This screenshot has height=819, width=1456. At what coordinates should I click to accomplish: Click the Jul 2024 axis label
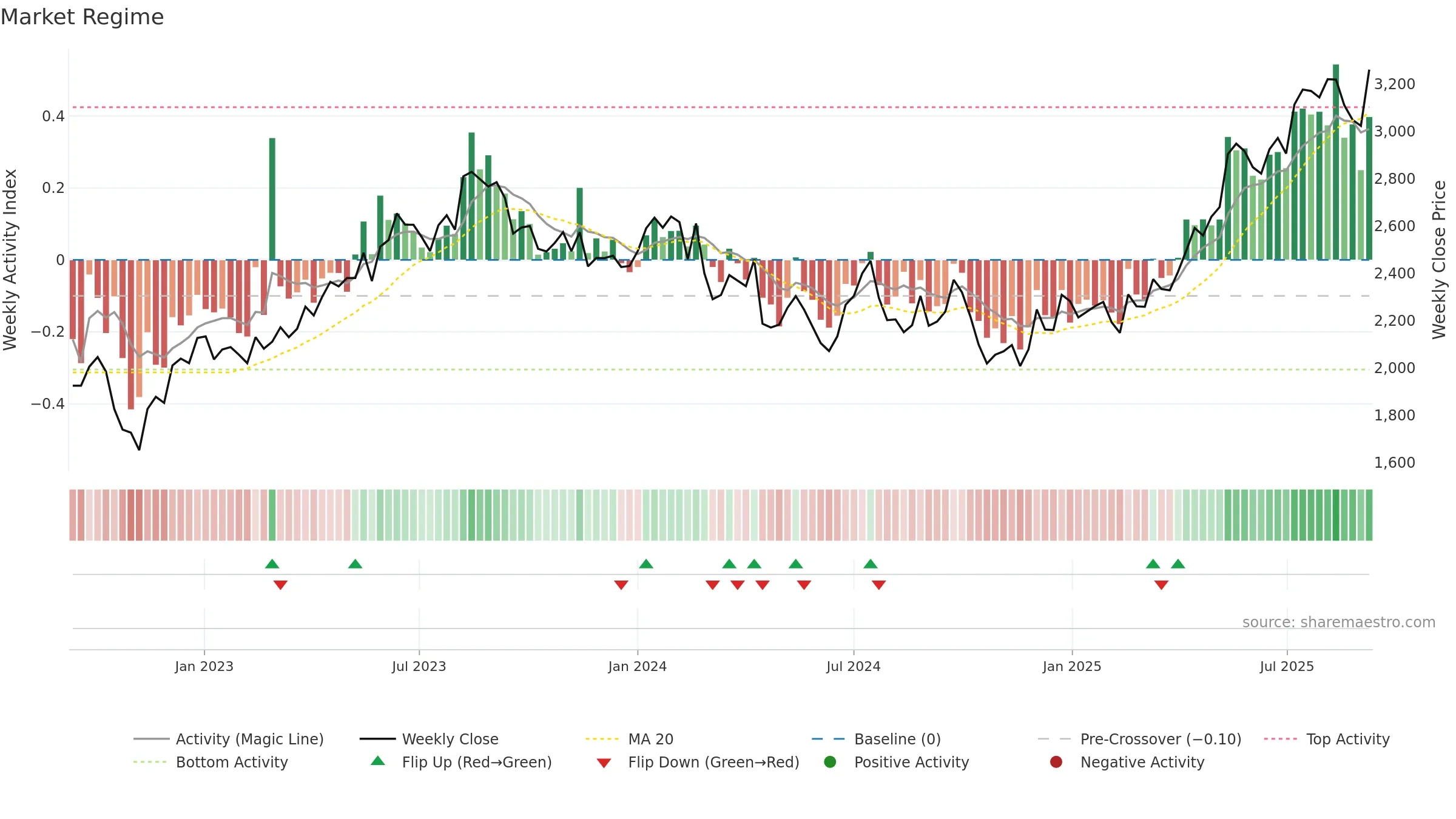click(854, 666)
